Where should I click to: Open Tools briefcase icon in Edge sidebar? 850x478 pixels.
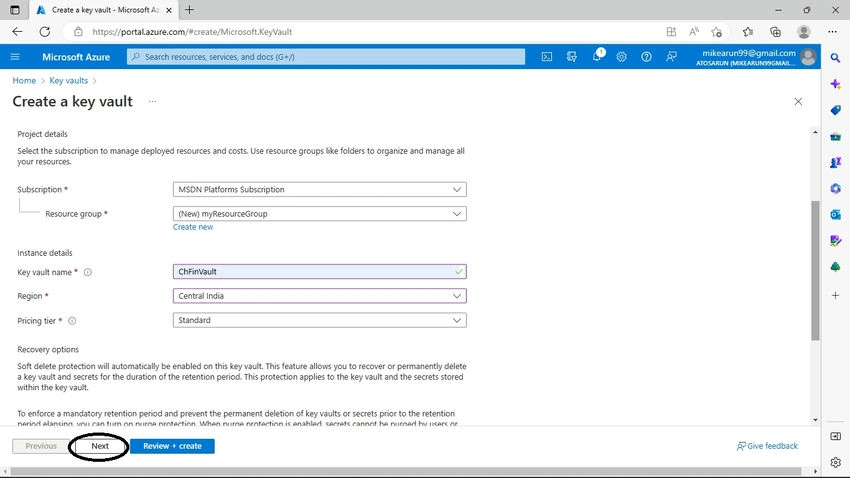(835, 137)
